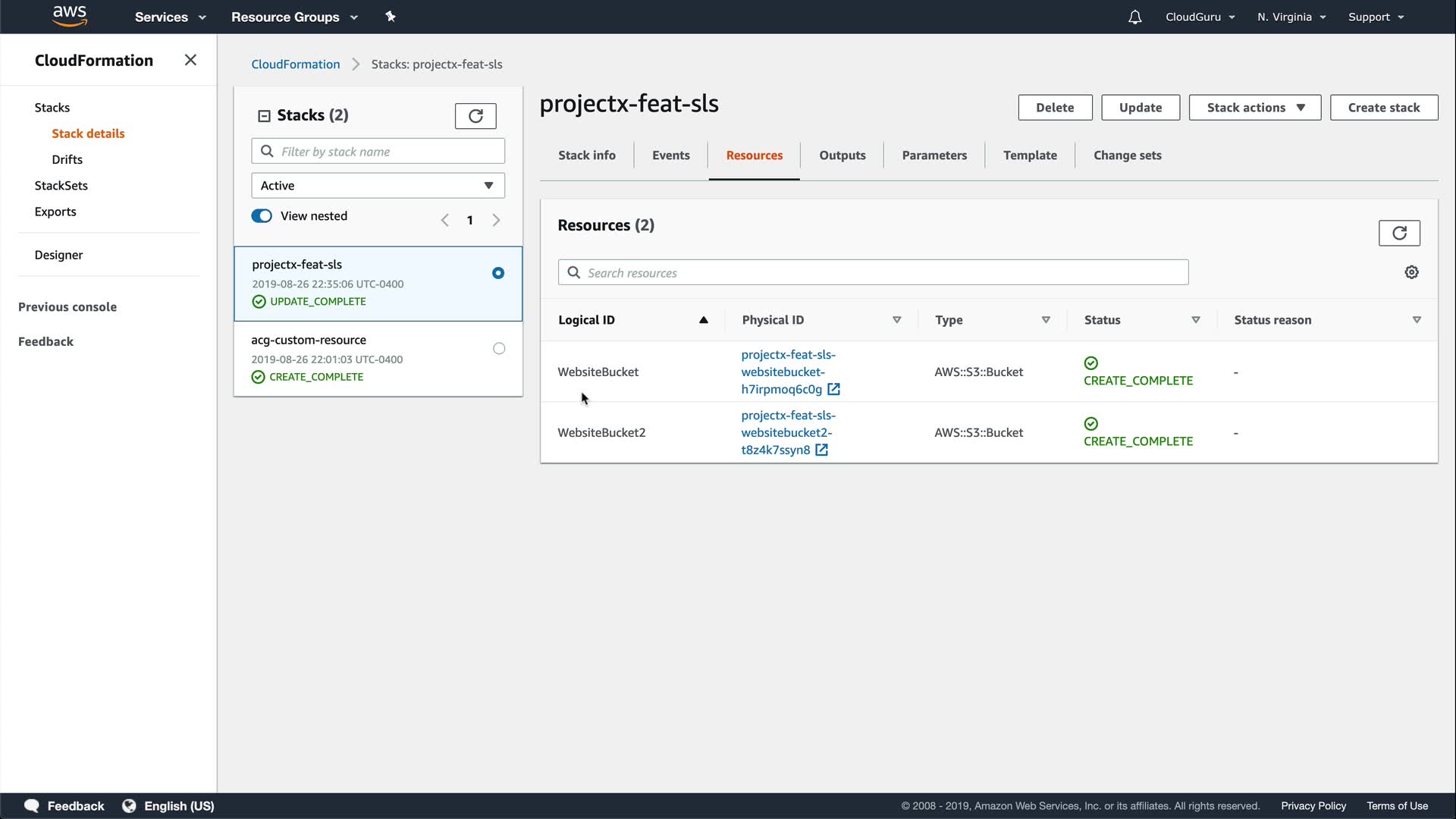Open WebsiteBucket2 external link icon

coord(821,450)
